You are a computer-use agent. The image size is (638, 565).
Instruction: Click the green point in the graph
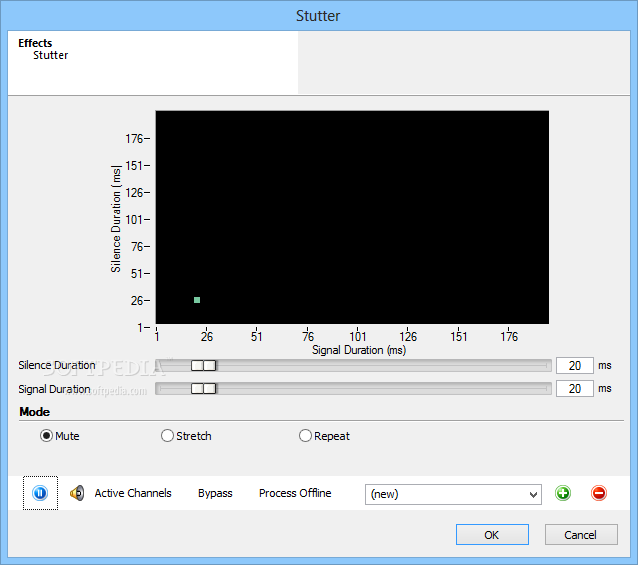(197, 300)
